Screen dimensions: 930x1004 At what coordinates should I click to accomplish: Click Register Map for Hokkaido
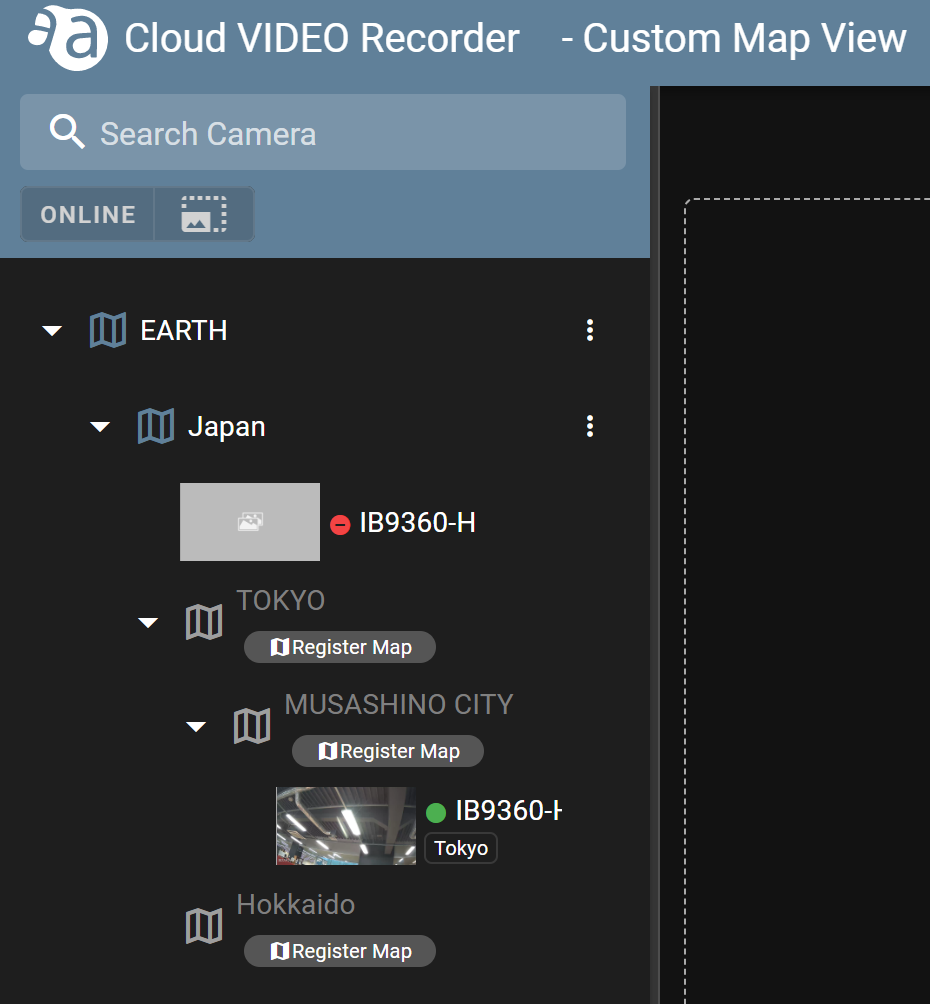coord(339,951)
